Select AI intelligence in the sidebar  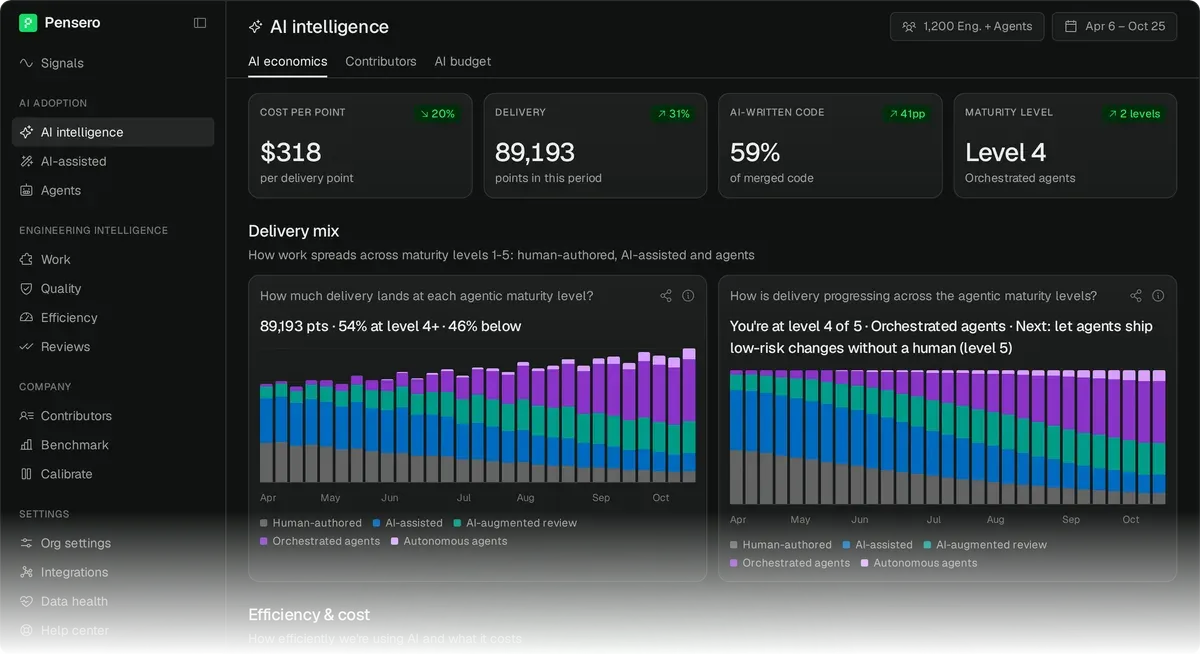(x=113, y=132)
